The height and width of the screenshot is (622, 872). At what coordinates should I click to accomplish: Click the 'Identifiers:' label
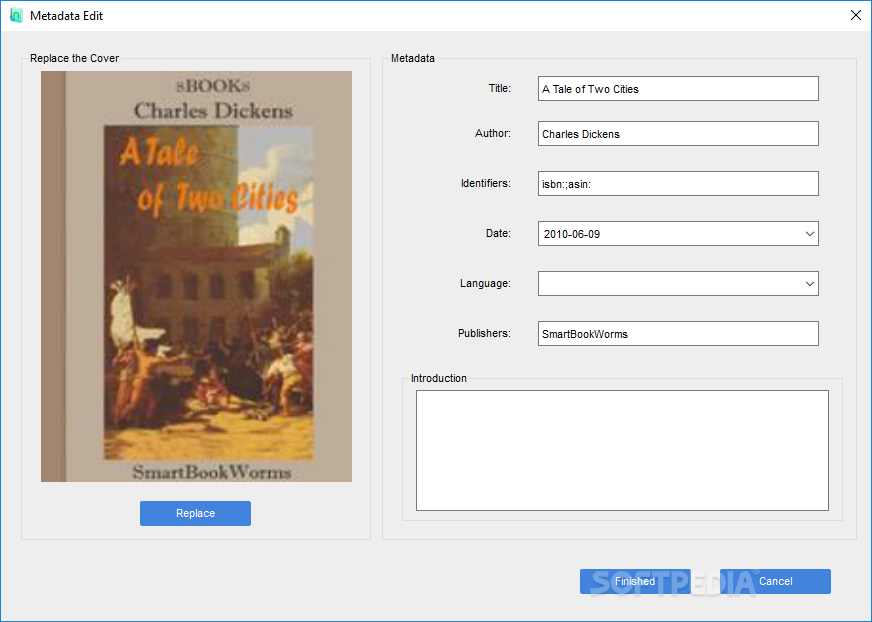pyautogui.click(x=485, y=184)
